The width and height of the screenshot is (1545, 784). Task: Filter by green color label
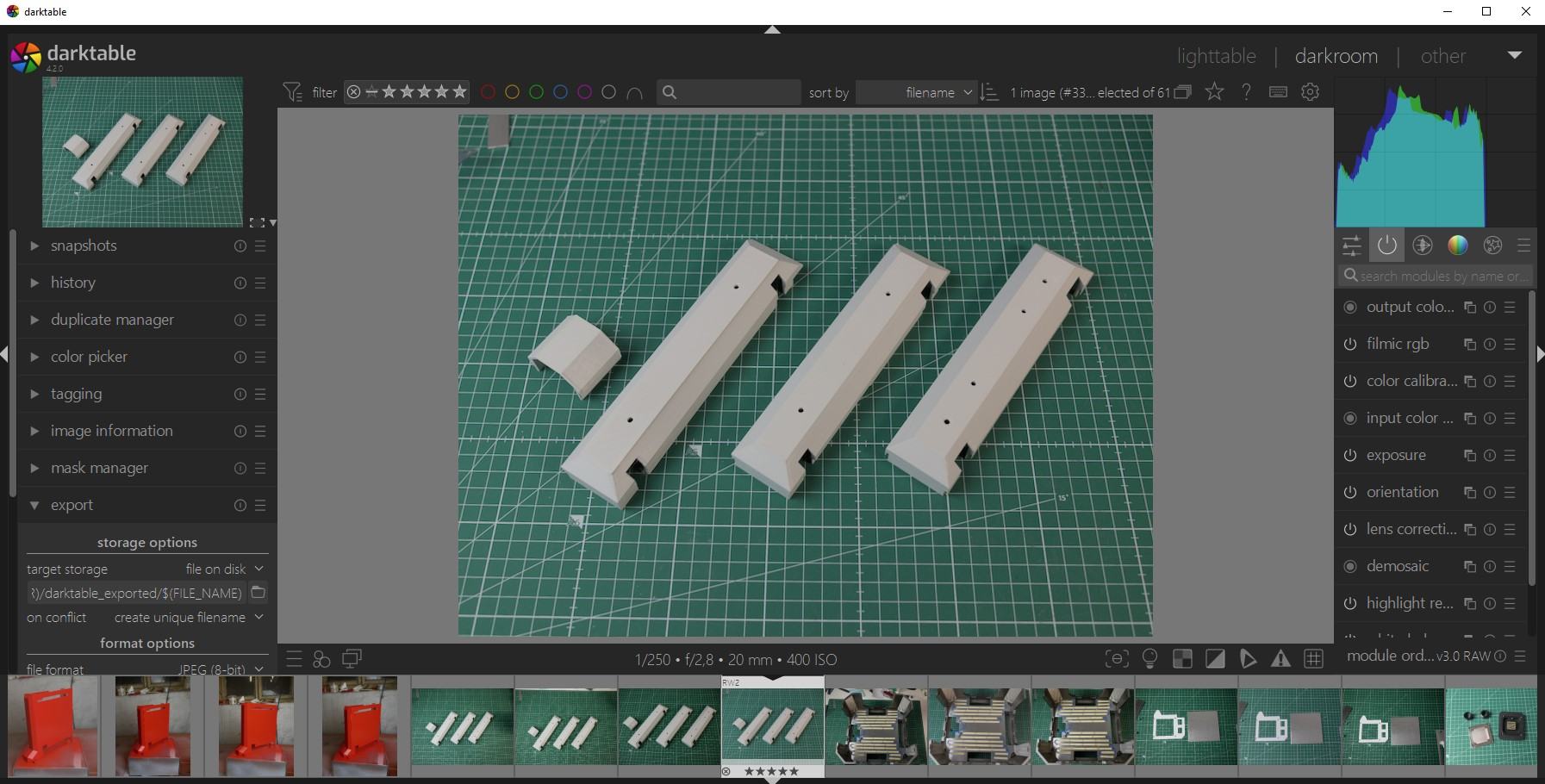point(536,92)
